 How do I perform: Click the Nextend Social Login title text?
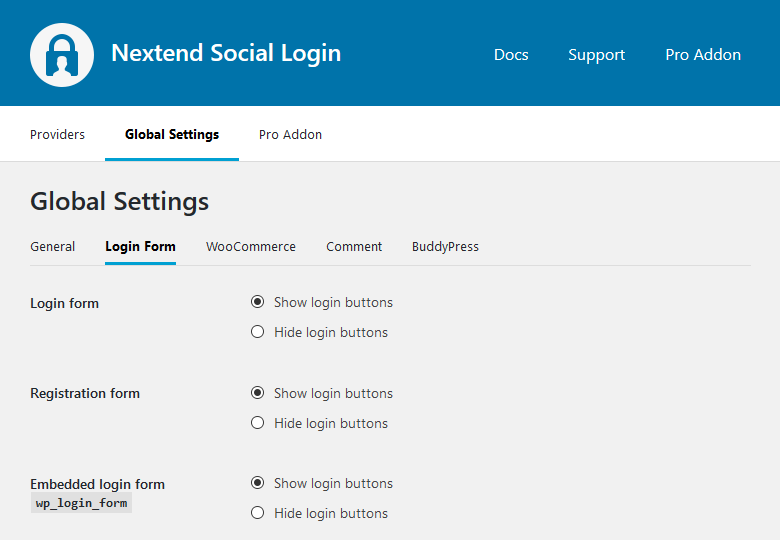pos(226,53)
